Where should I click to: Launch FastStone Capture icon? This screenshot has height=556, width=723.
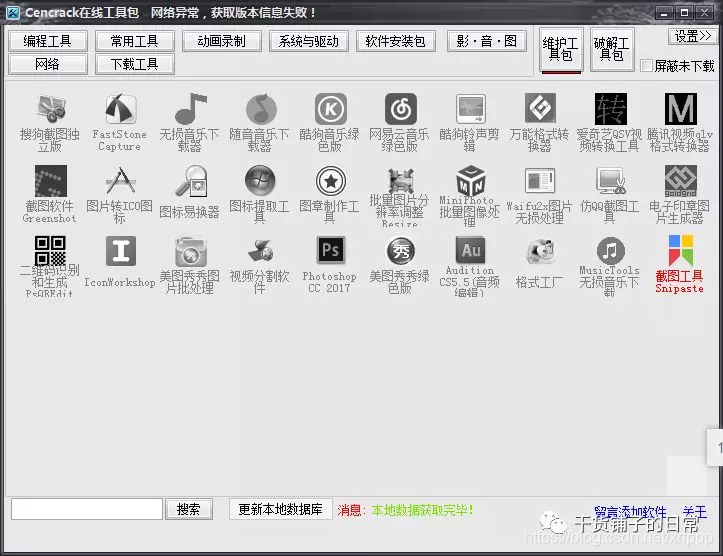120,109
